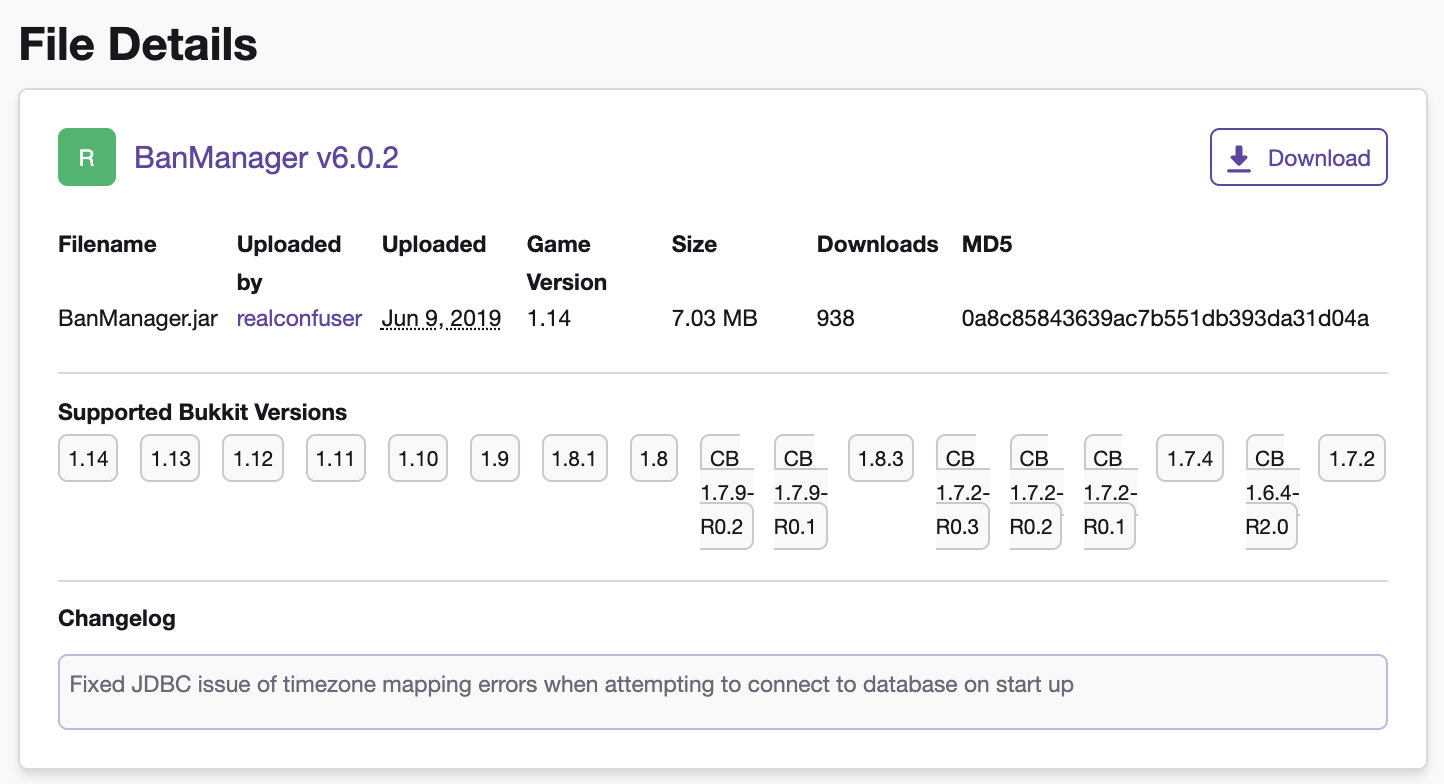
Task: Select the 1.12 Bukkit version tag
Action: 253,459
